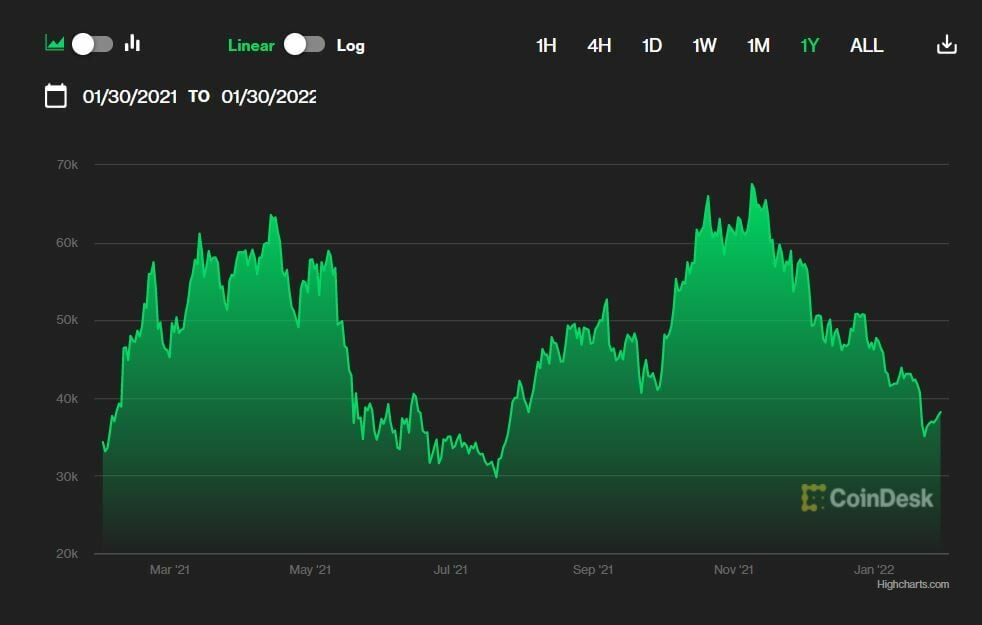Viewport: 982px width, 625px height.
Task: Edit the start date 01/30/2021
Action: click(130, 96)
